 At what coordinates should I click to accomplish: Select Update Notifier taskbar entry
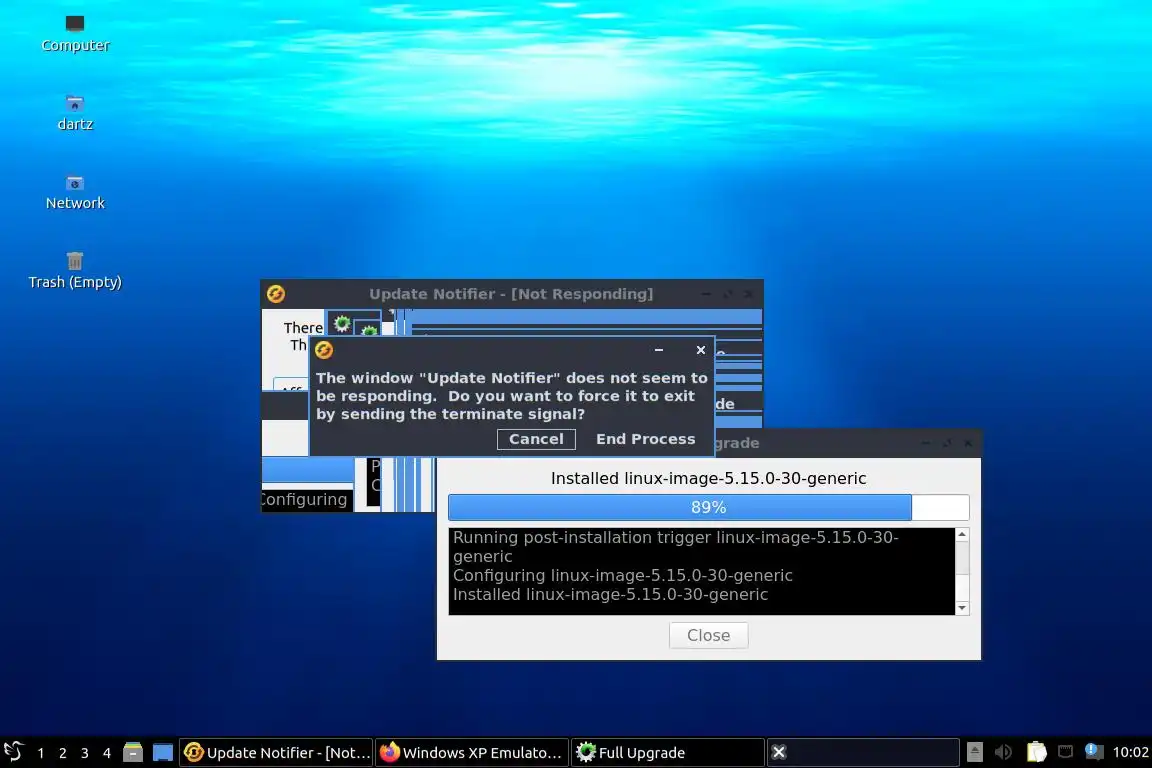(x=276, y=753)
